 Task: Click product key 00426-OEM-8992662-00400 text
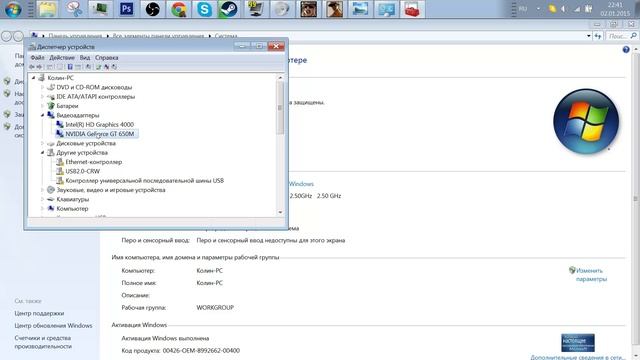(x=201, y=351)
